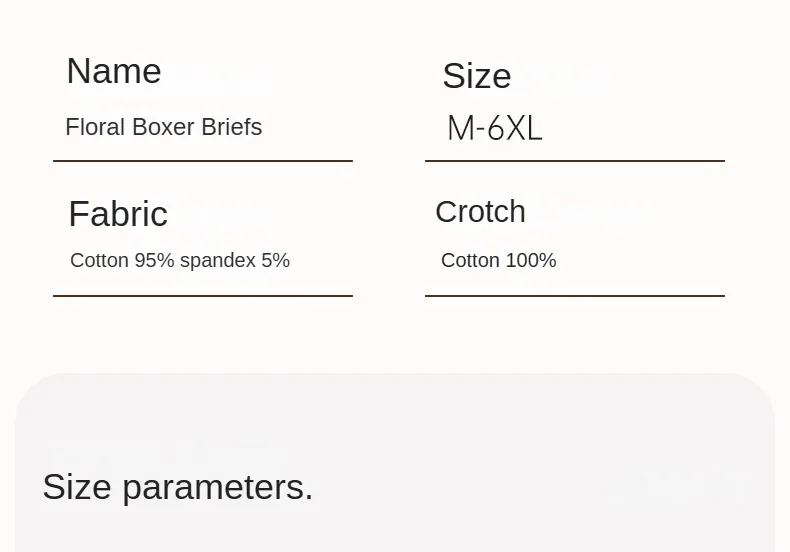This screenshot has height=552, width=790.
Task: Click the underline beneath Floral Boxer Briefs
Action: 202,160
